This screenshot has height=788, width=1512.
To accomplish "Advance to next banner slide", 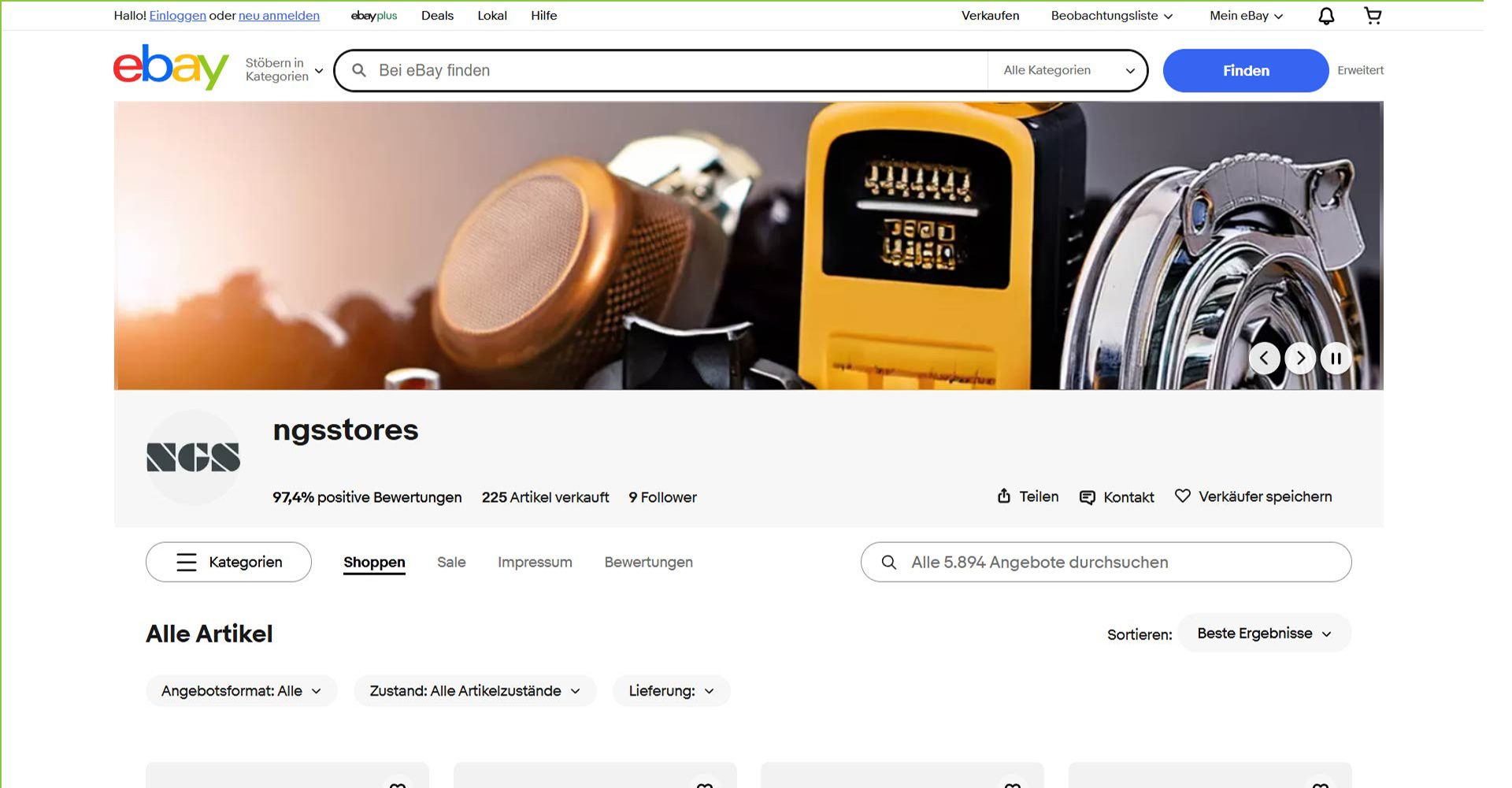I will [x=1300, y=359].
